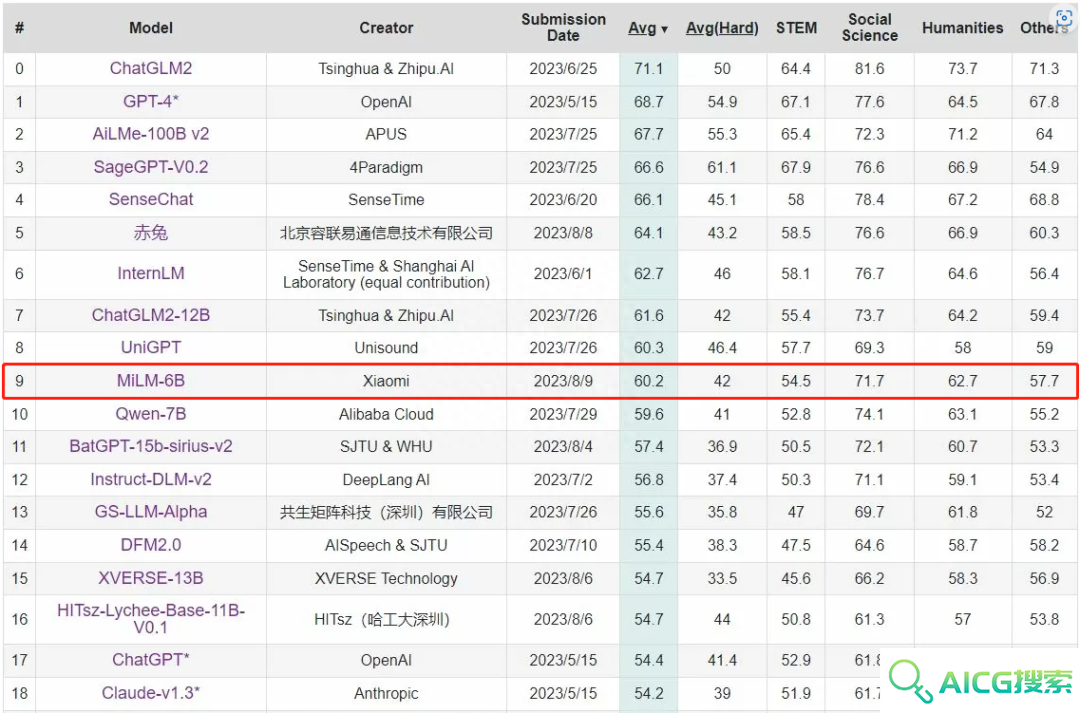Image resolution: width=1080 pixels, height=713 pixels.
Task: Click the image scan icon at top right
Action: [1063, 17]
